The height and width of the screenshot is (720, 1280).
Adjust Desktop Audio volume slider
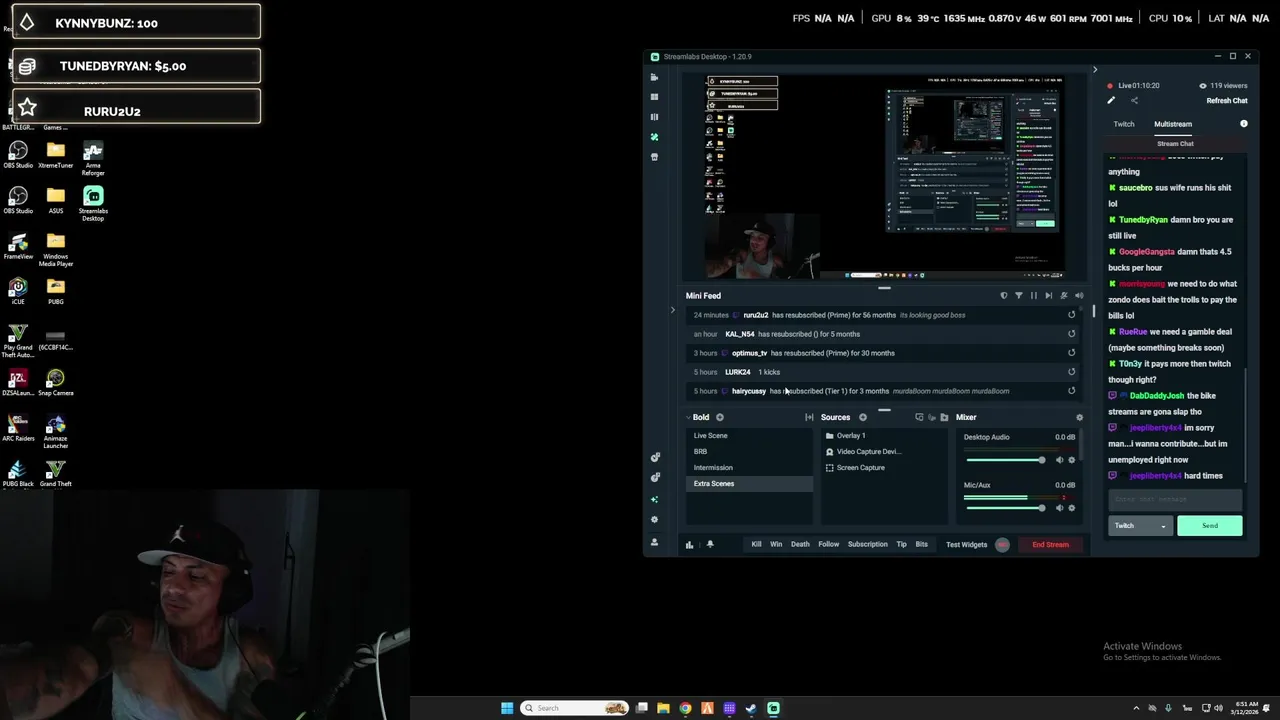(1006, 460)
